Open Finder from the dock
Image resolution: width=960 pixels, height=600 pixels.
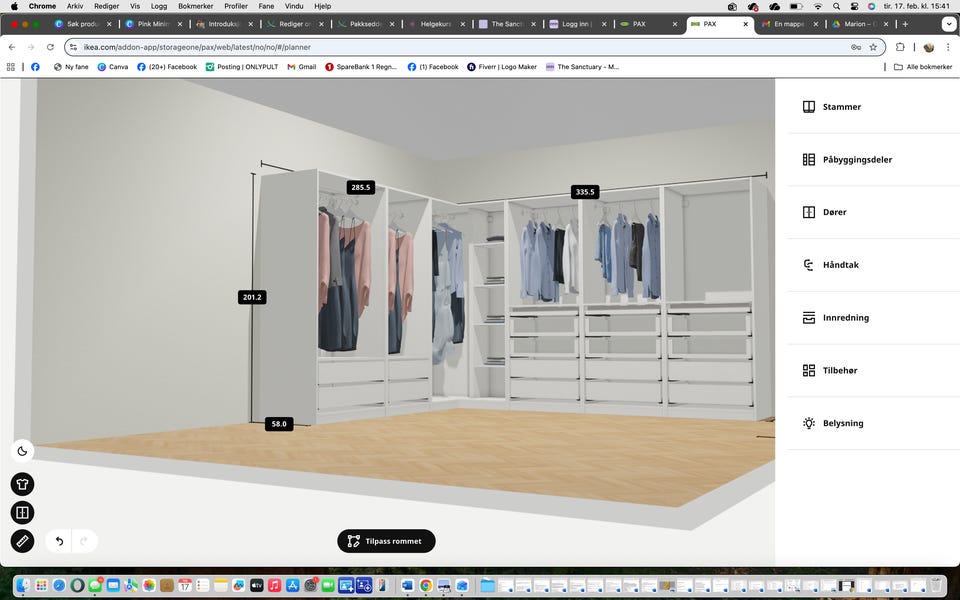point(23,585)
